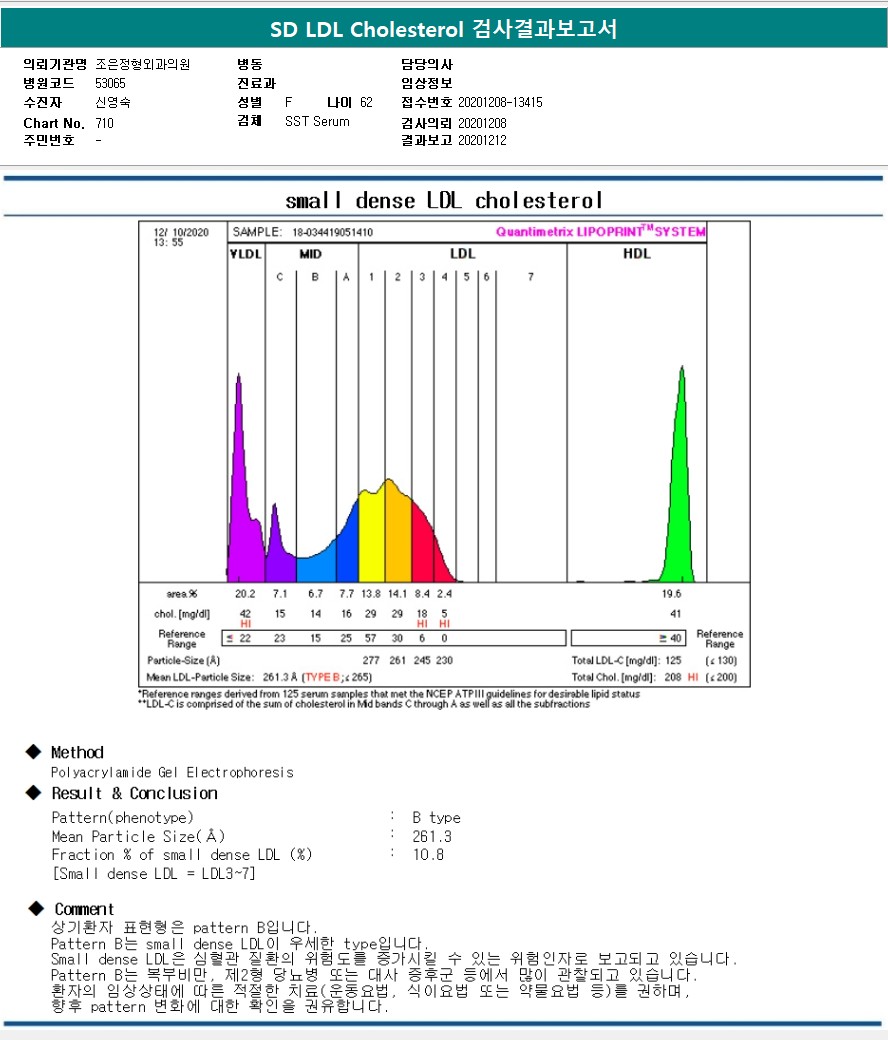Screen dimensions: 888x1040
Task: Click the 'Method' section heading
Action: tap(78, 752)
